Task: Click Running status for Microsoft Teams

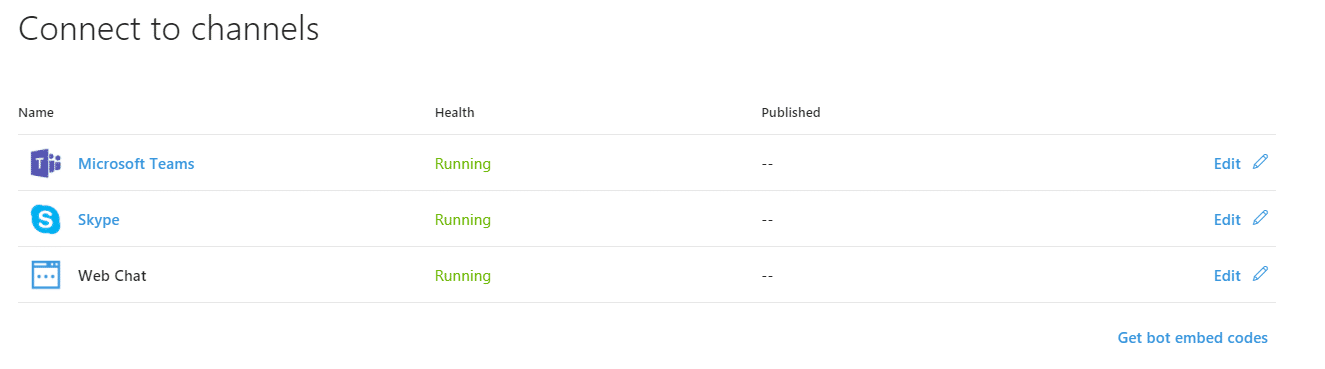Action: [x=463, y=164]
